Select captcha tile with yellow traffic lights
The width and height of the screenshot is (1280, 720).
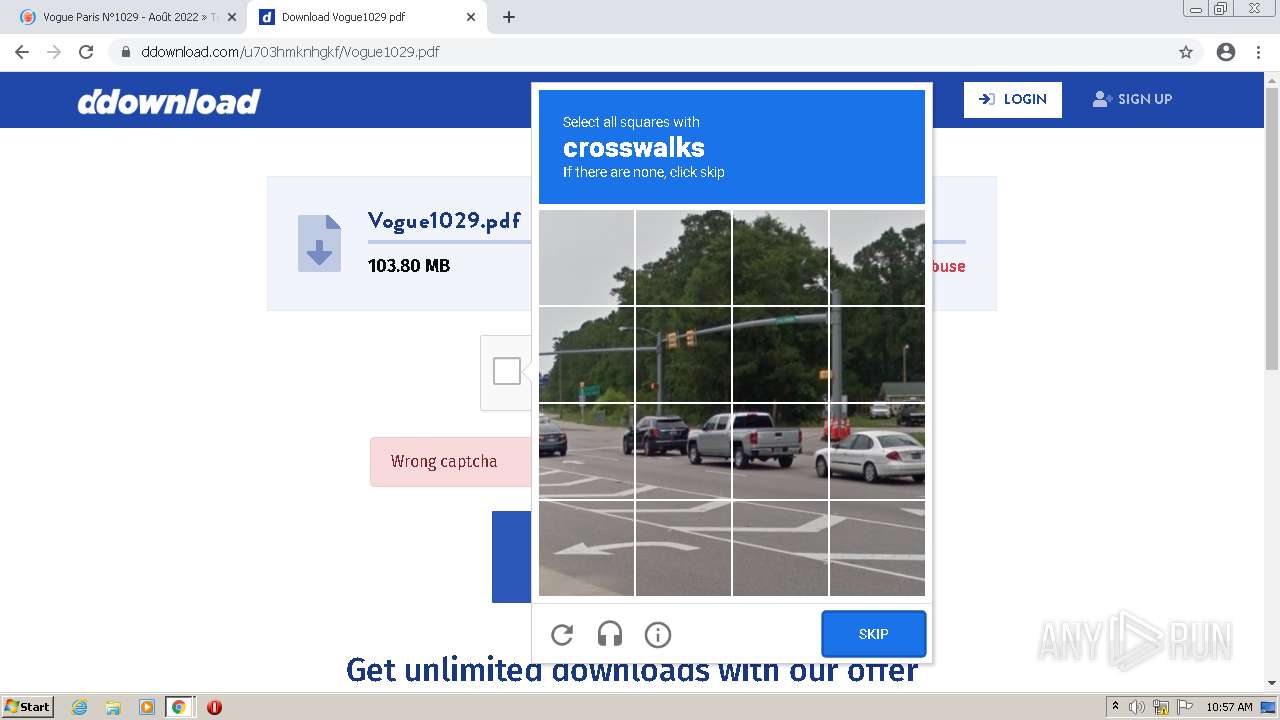click(x=684, y=354)
